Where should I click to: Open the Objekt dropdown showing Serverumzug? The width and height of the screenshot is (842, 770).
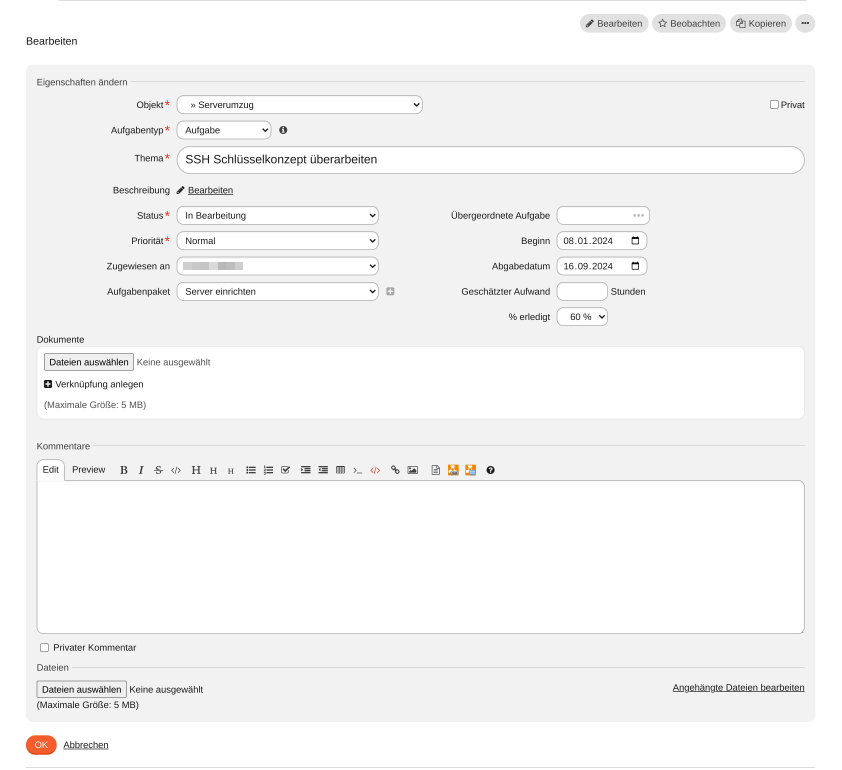[299, 104]
